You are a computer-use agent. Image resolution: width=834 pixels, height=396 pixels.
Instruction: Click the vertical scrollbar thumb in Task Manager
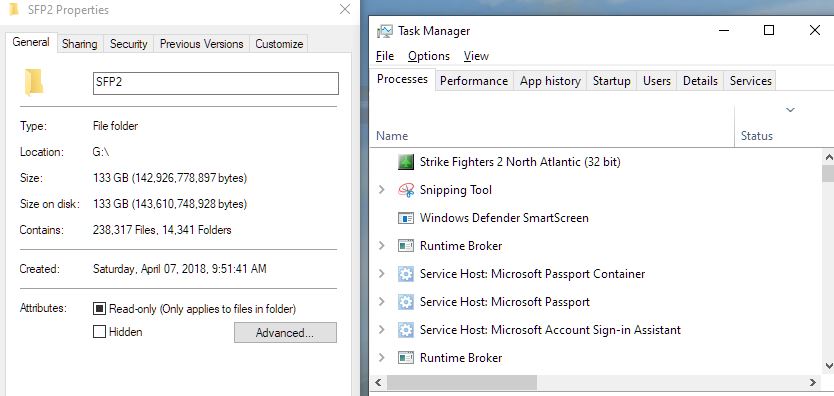click(828, 174)
